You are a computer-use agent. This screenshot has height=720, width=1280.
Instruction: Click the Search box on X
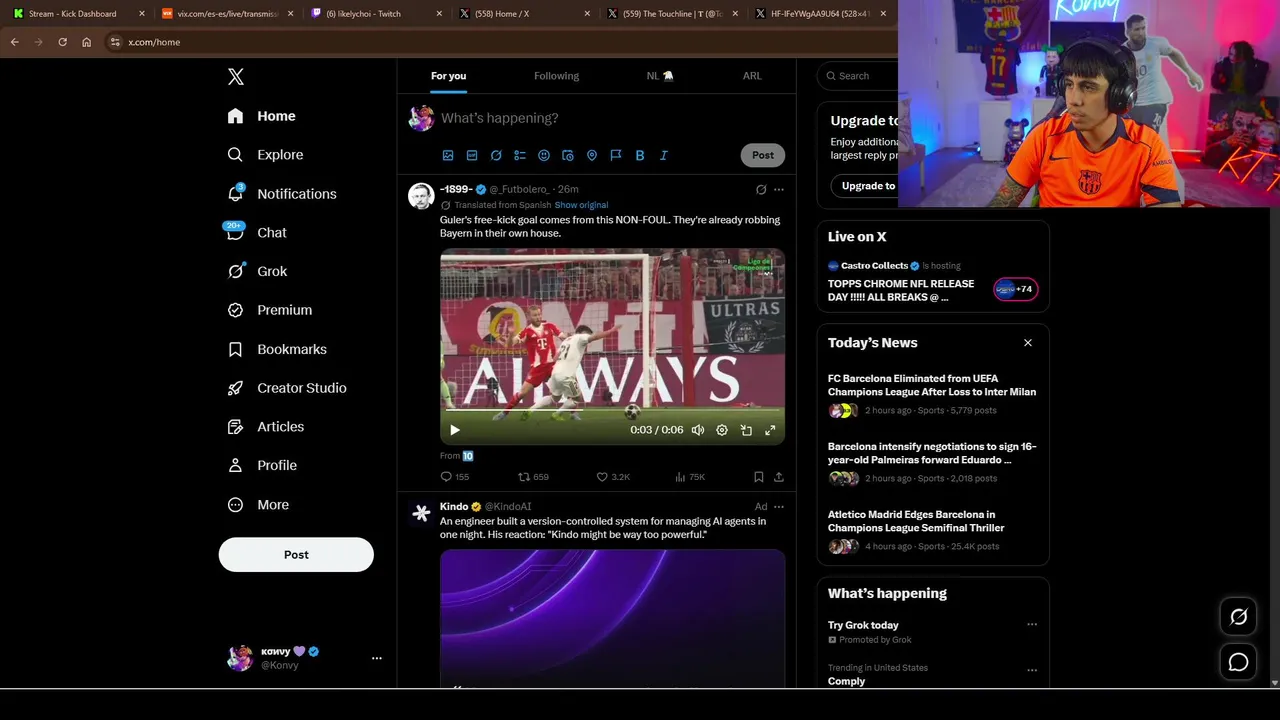point(858,76)
